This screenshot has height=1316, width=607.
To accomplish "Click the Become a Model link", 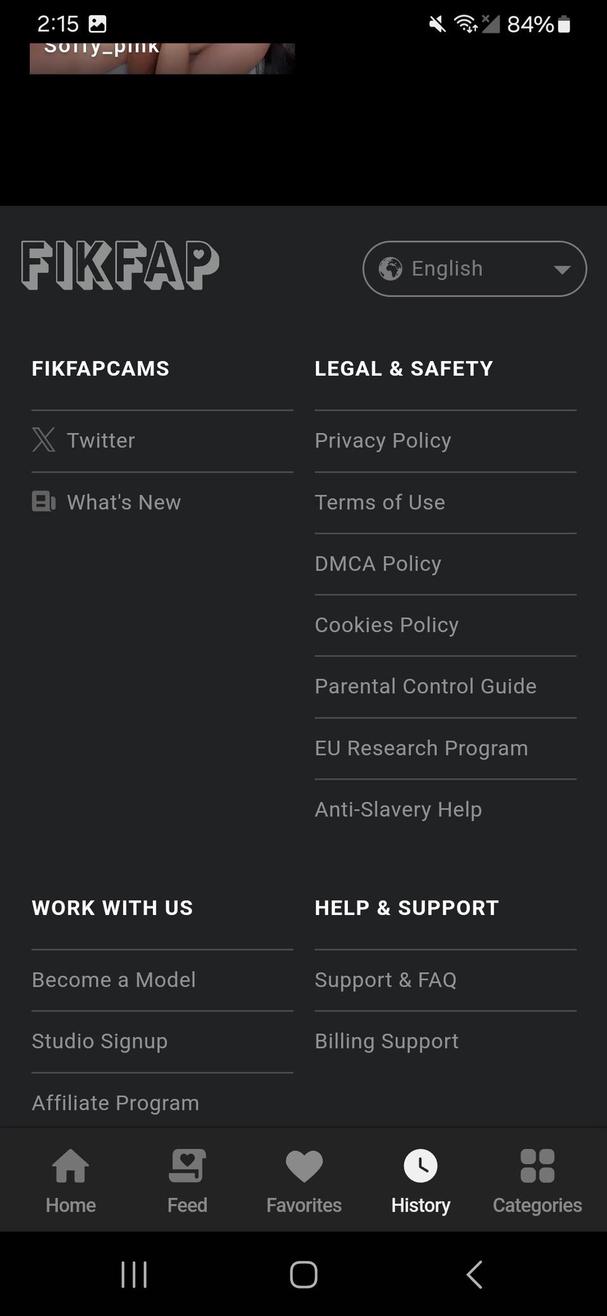I will [x=113, y=979].
